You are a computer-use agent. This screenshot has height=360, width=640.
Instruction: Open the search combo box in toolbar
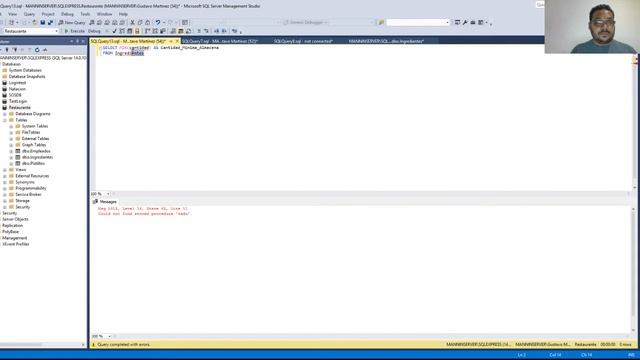point(447,22)
